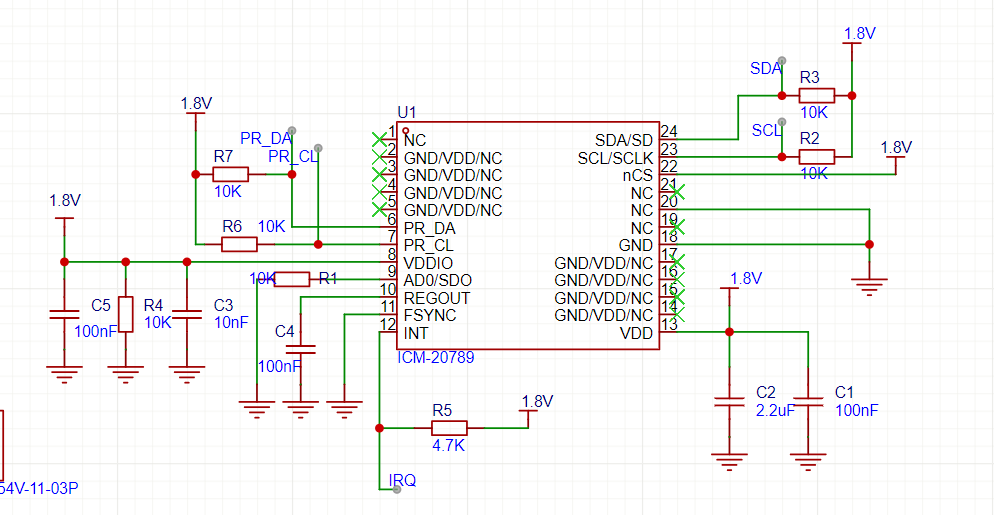Screen dimensions: 994x515
Task: Click the 1.8V power symbol on the nCS wire
Action: pyautogui.click(x=896, y=156)
